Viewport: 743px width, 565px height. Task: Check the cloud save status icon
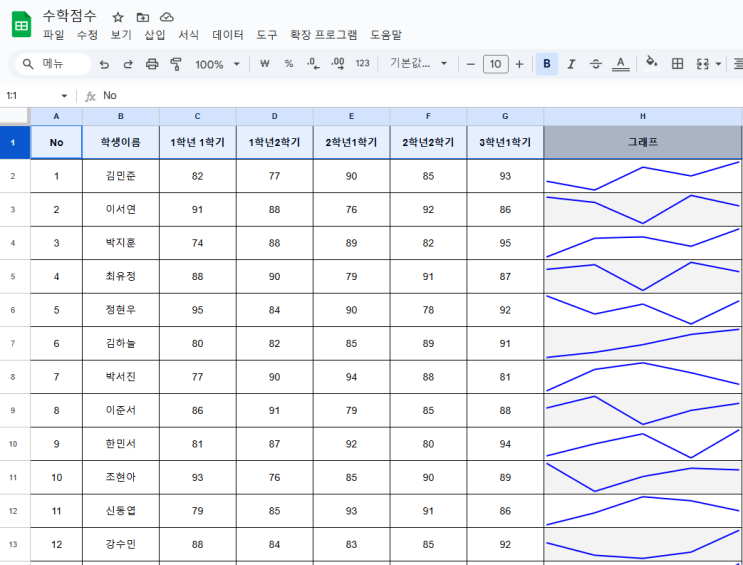(167, 18)
